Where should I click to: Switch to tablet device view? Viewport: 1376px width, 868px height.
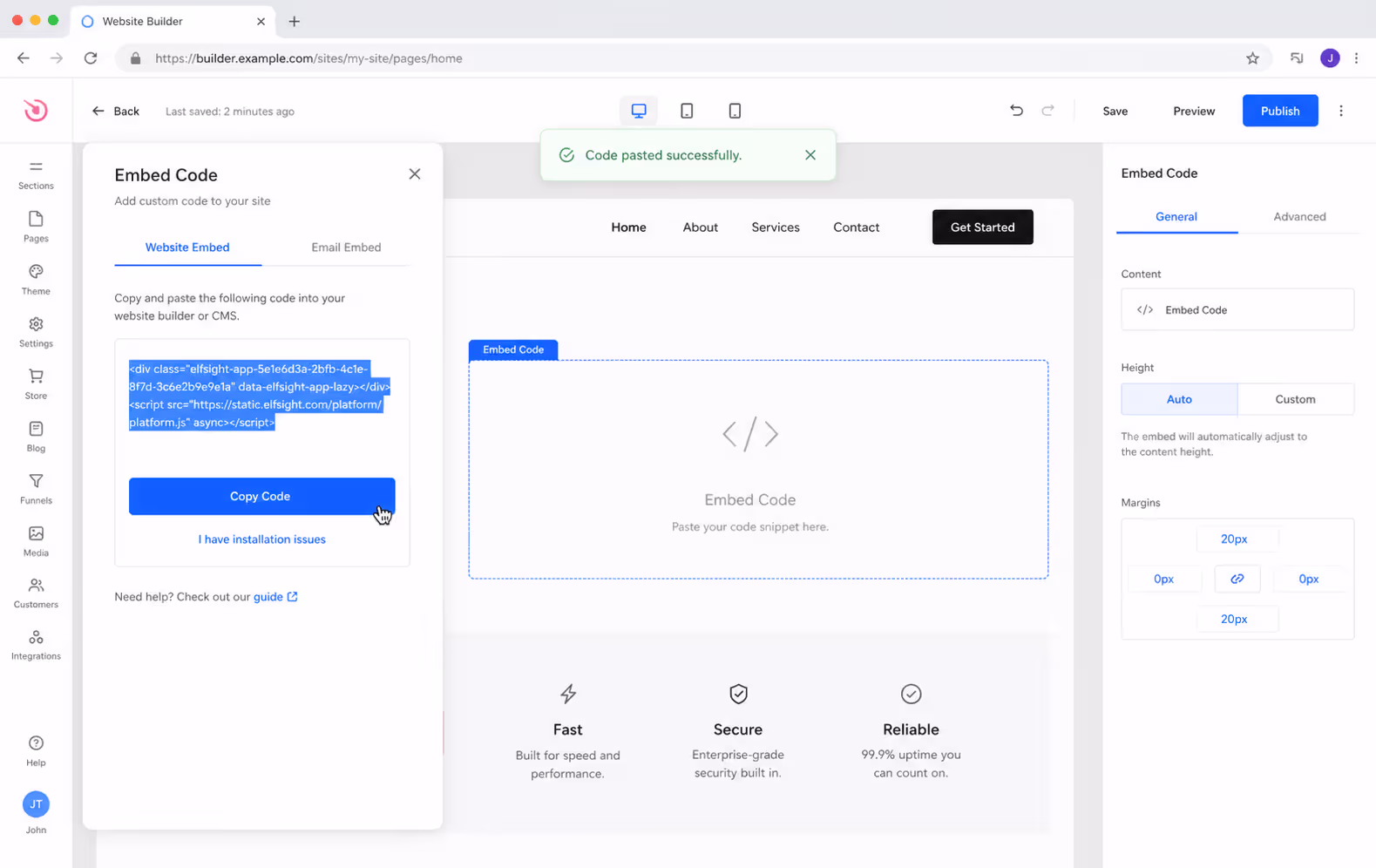(687, 111)
